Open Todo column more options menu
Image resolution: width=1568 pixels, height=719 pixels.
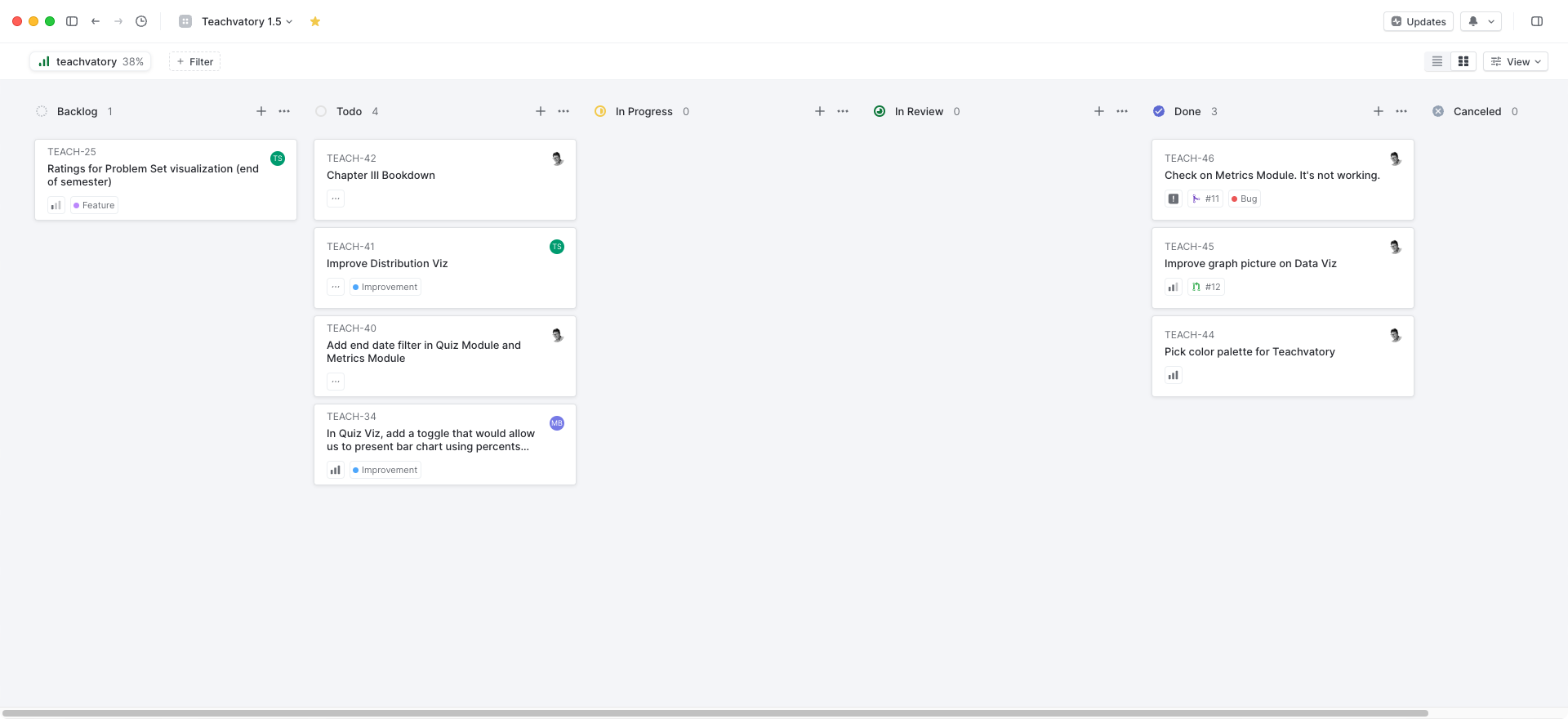coord(563,111)
